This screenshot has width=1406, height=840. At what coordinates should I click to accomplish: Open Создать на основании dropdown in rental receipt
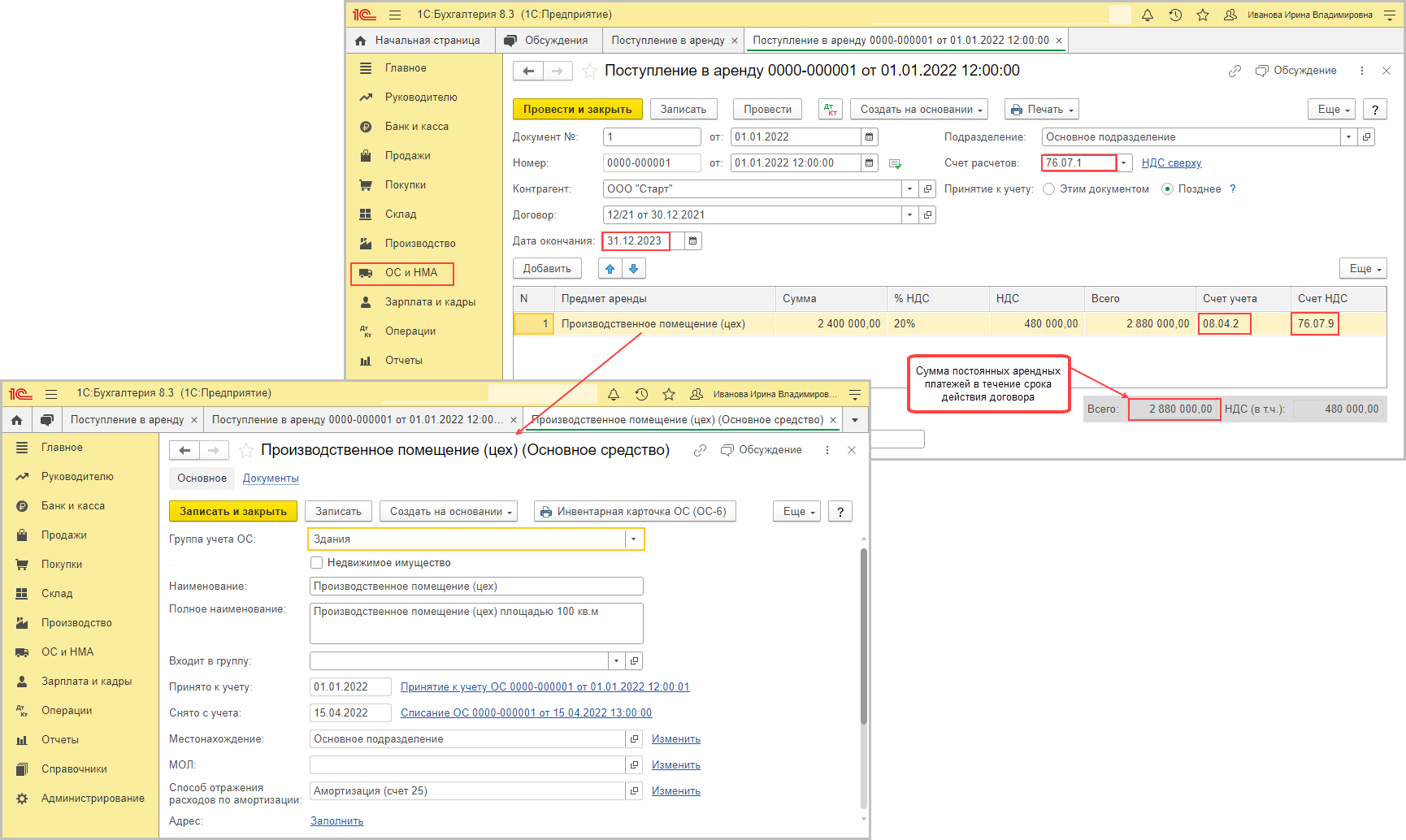tap(919, 110)
